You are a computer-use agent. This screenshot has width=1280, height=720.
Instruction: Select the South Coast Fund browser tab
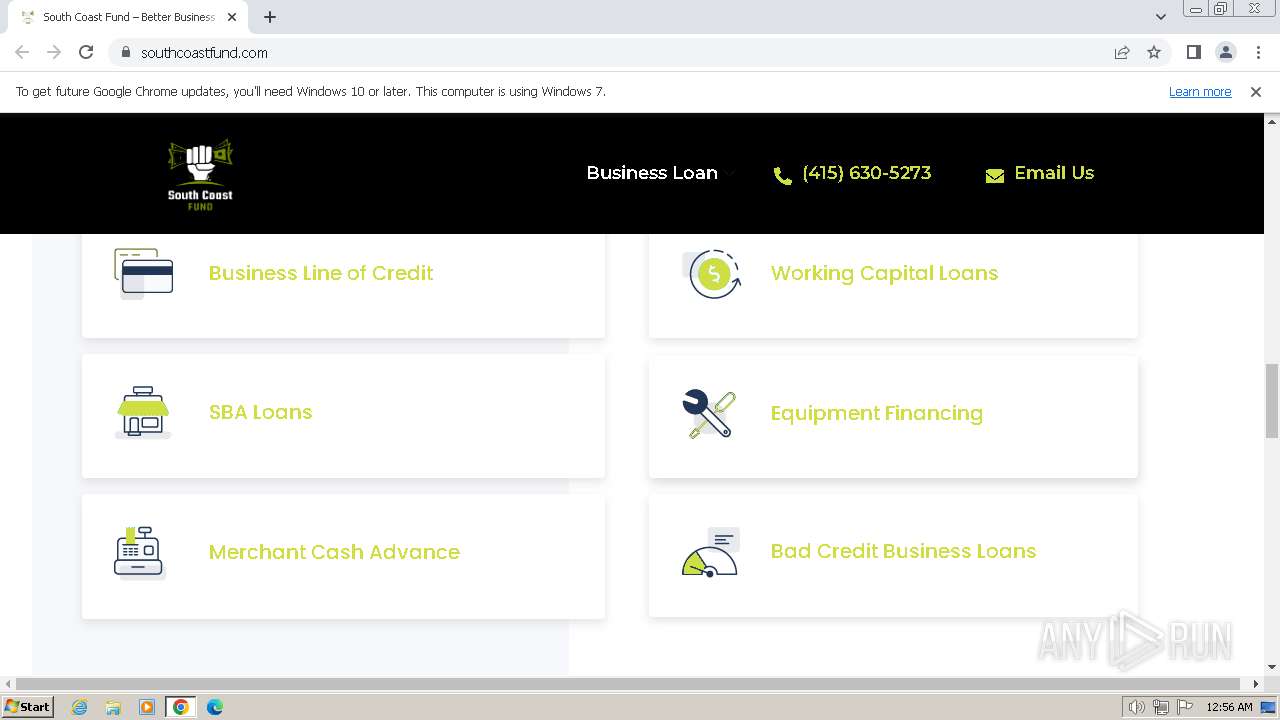click(128, 17)
